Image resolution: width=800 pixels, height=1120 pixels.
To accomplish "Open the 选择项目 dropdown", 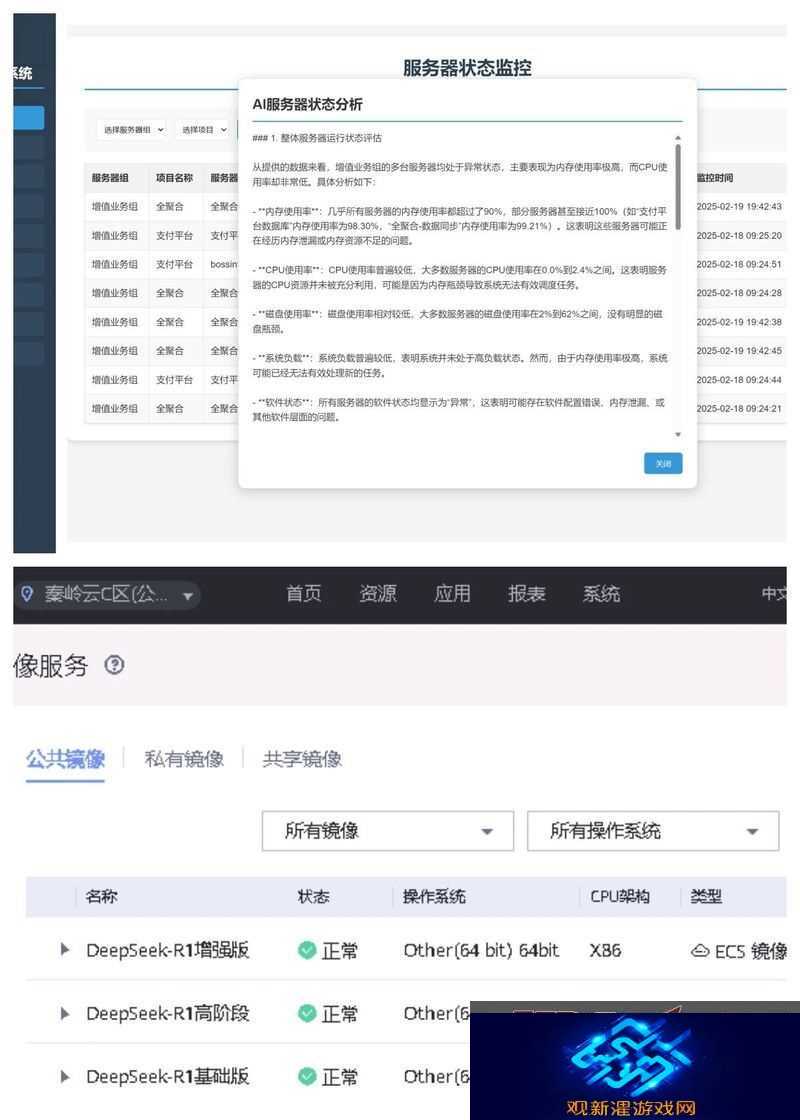I will 203,129.
